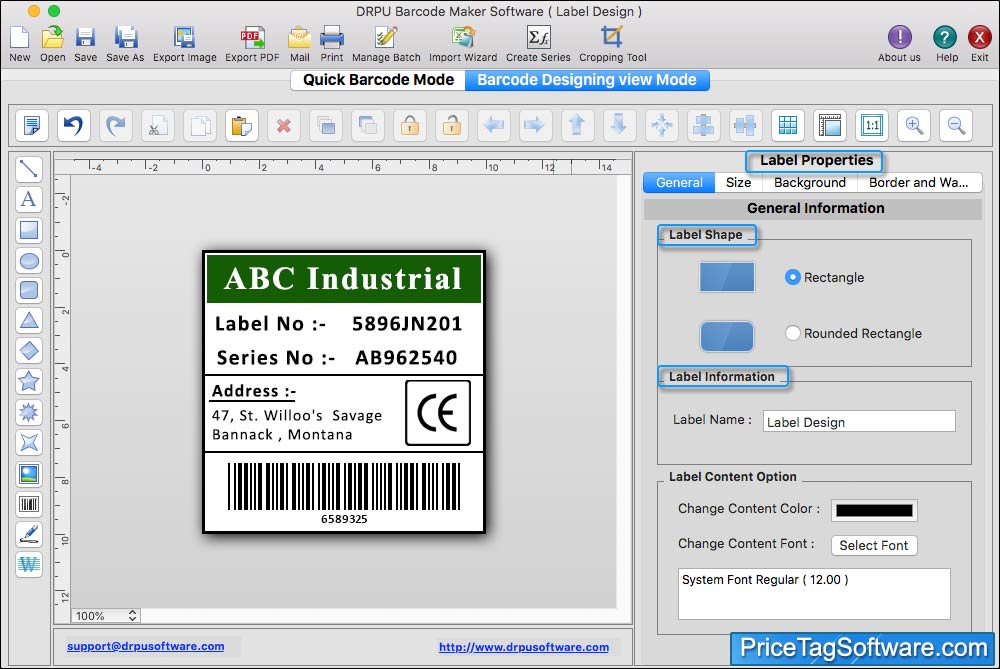Select the barcode on the label canvas
Screen dimensions: 1000x669
[x=344, y=493]
